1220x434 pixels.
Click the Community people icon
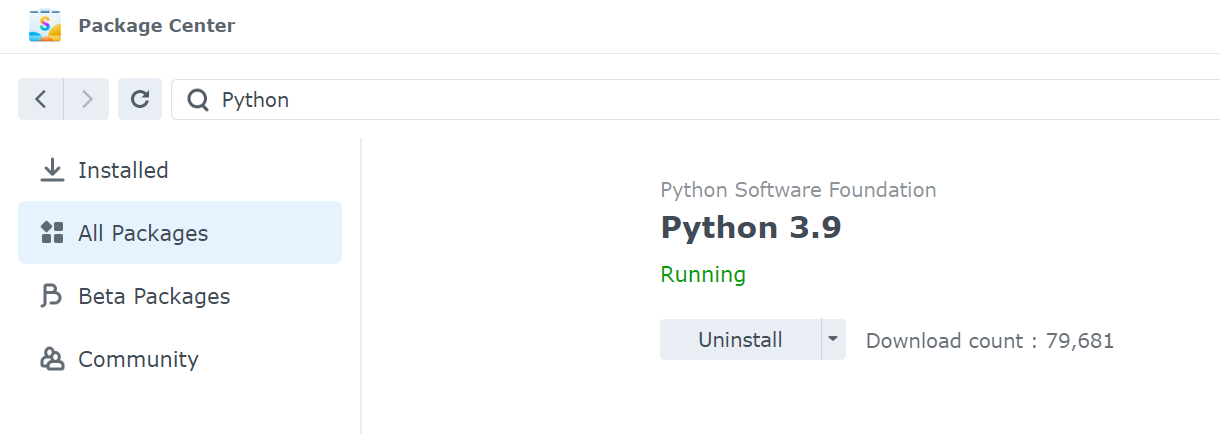[x=52, y=359]
